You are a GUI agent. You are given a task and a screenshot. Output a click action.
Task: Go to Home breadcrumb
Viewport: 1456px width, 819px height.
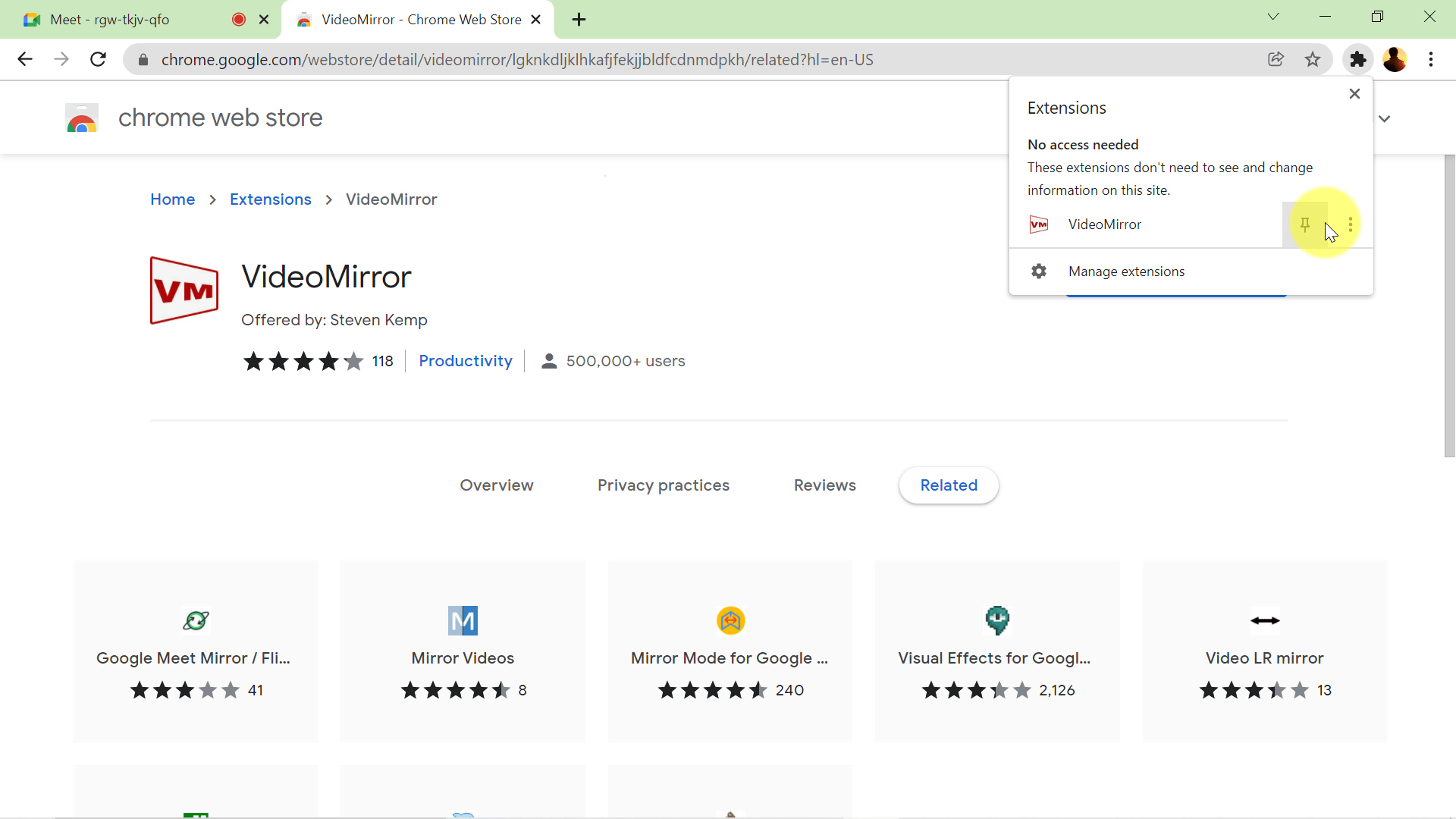[x=172, y=199]
